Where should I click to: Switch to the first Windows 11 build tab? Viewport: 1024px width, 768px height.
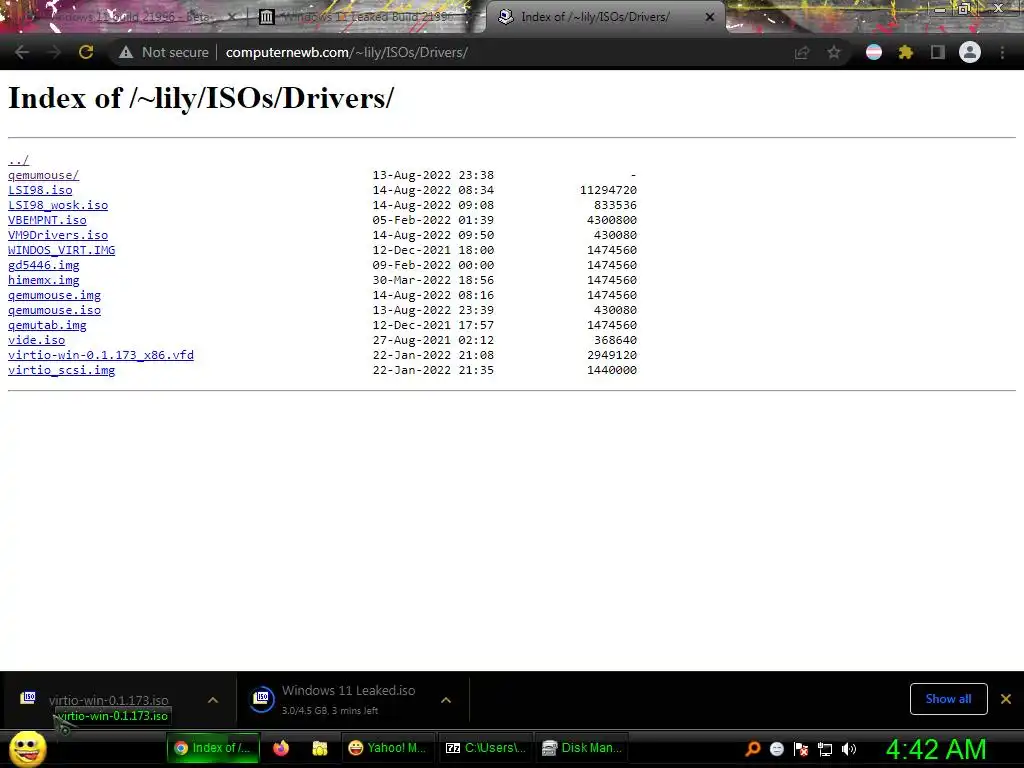123,17
